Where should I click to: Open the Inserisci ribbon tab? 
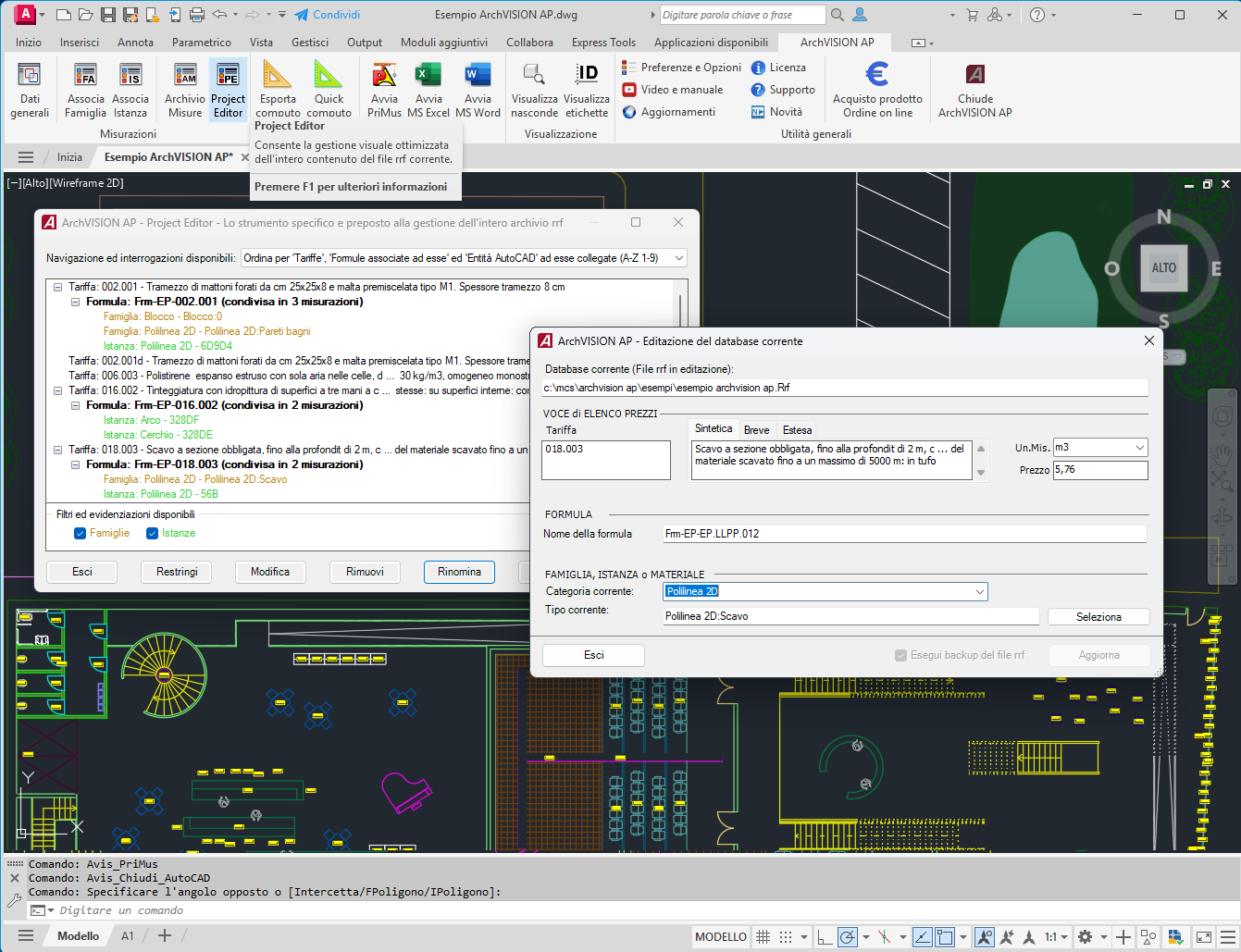(x=80, y=43)
